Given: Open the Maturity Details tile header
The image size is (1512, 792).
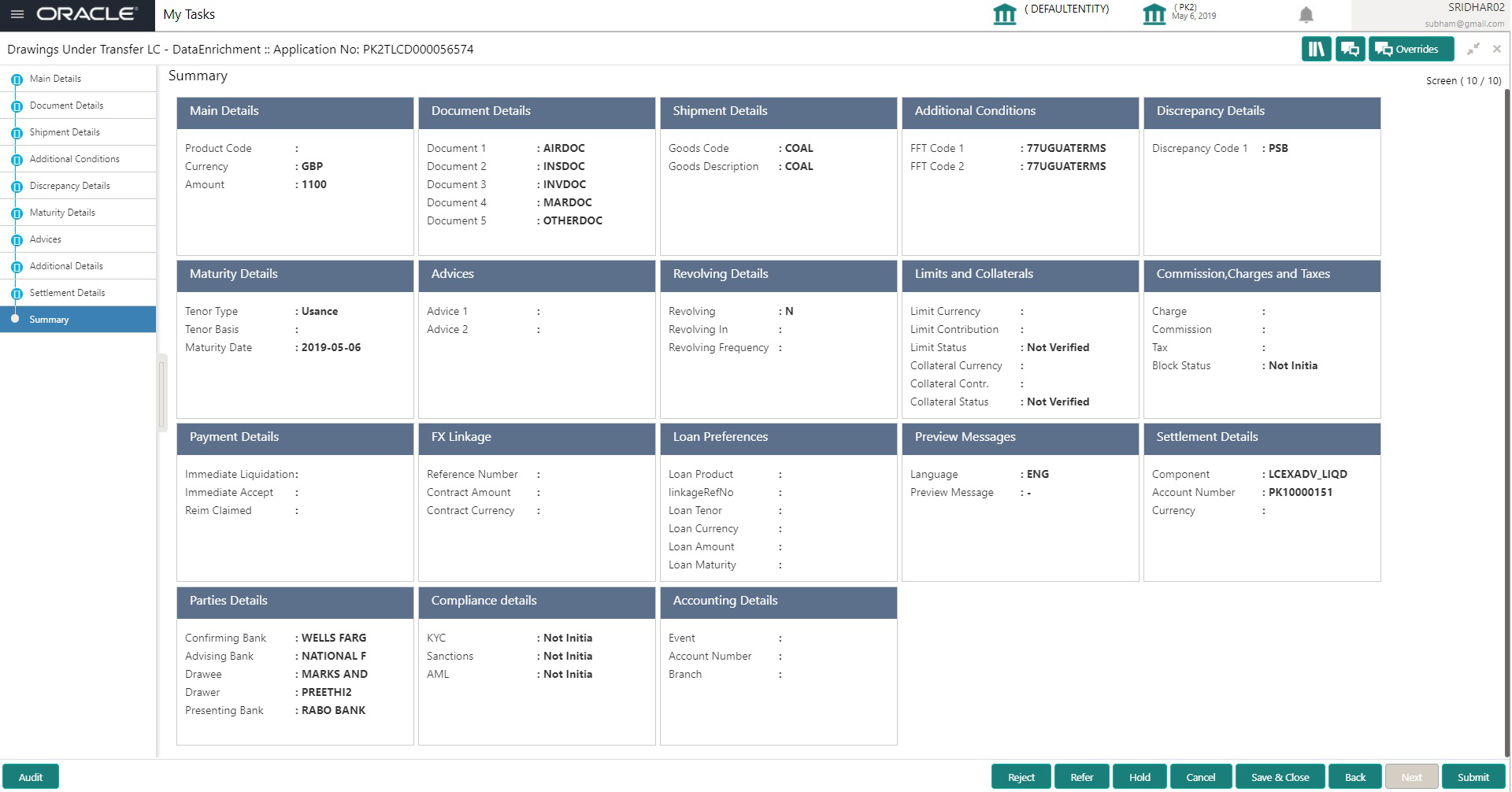Looking at the screenshot, I should [295, 275].
